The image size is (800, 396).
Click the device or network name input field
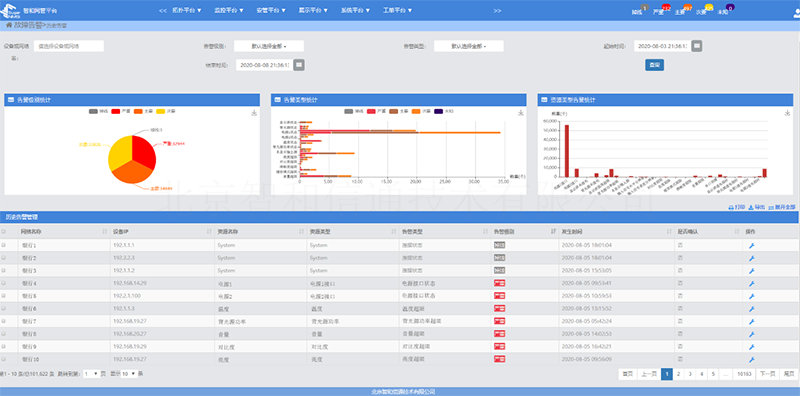69,46
